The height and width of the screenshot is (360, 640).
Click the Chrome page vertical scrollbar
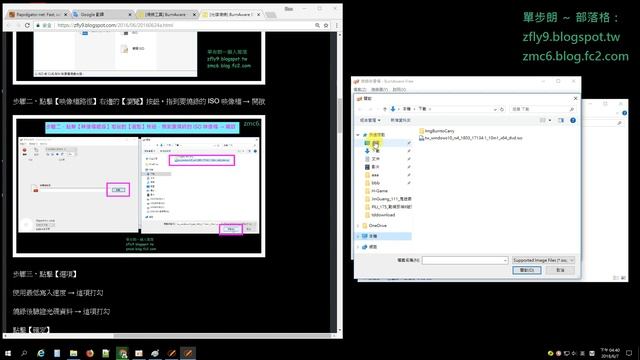tap(340, 116)
